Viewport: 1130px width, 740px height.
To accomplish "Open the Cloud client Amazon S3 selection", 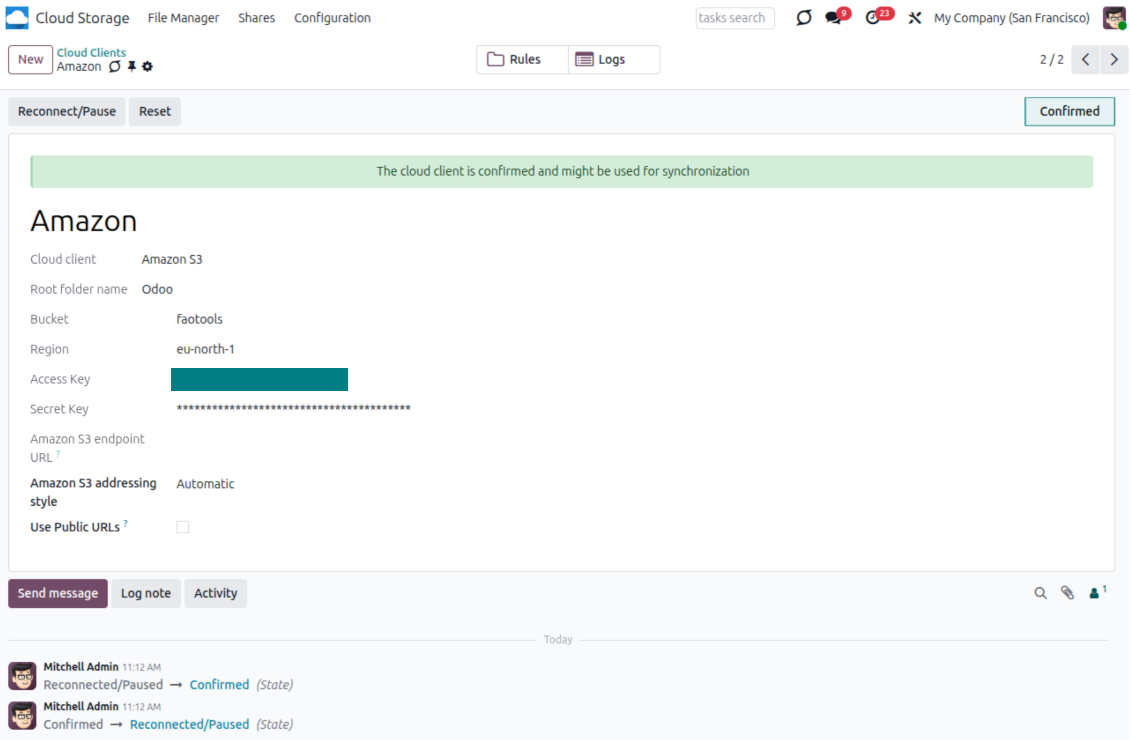I will pyautogui.click(x=172, y=259).
